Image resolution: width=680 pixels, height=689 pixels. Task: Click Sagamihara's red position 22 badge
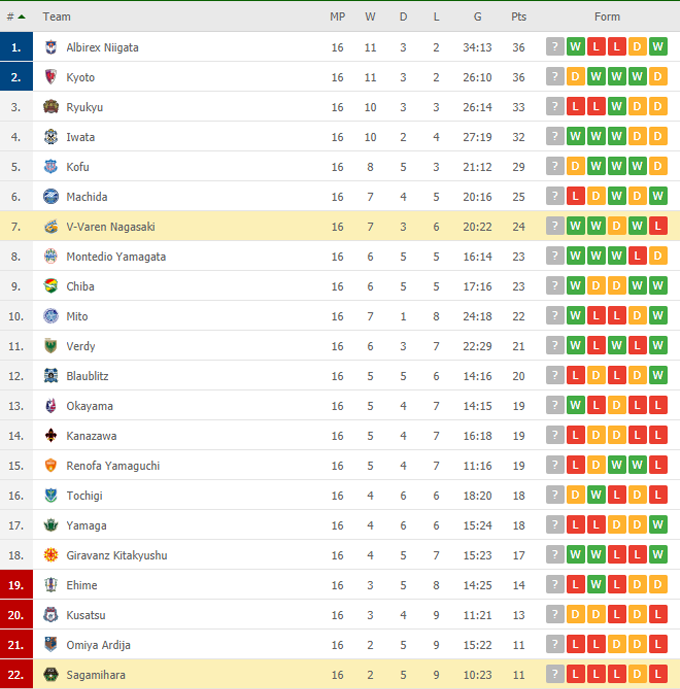[x=15, y=675]
